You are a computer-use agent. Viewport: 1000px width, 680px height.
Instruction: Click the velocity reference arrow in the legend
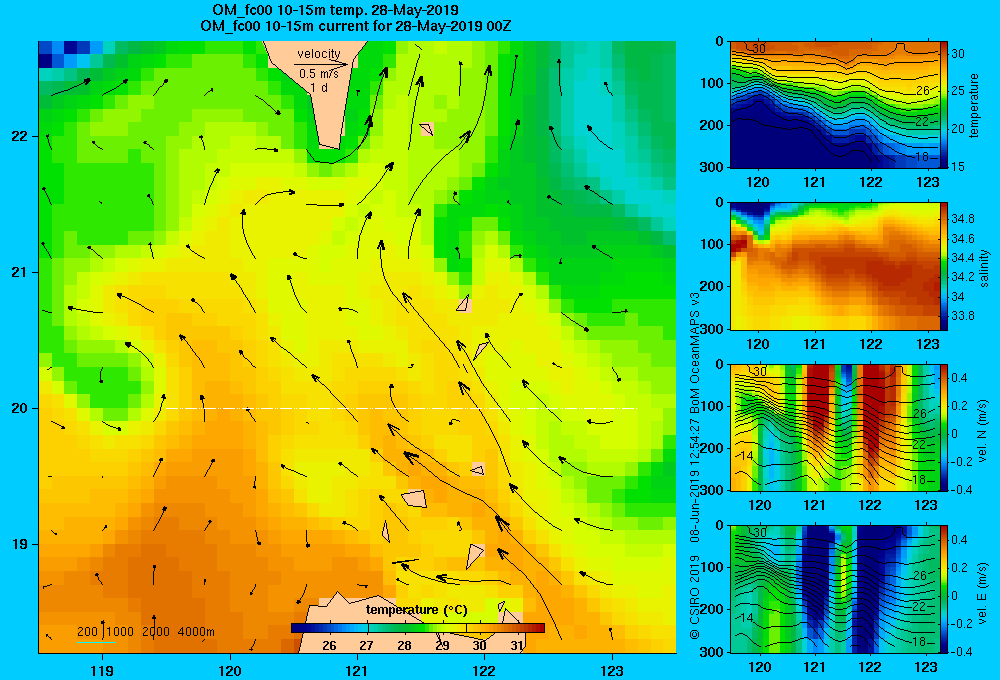321,64
